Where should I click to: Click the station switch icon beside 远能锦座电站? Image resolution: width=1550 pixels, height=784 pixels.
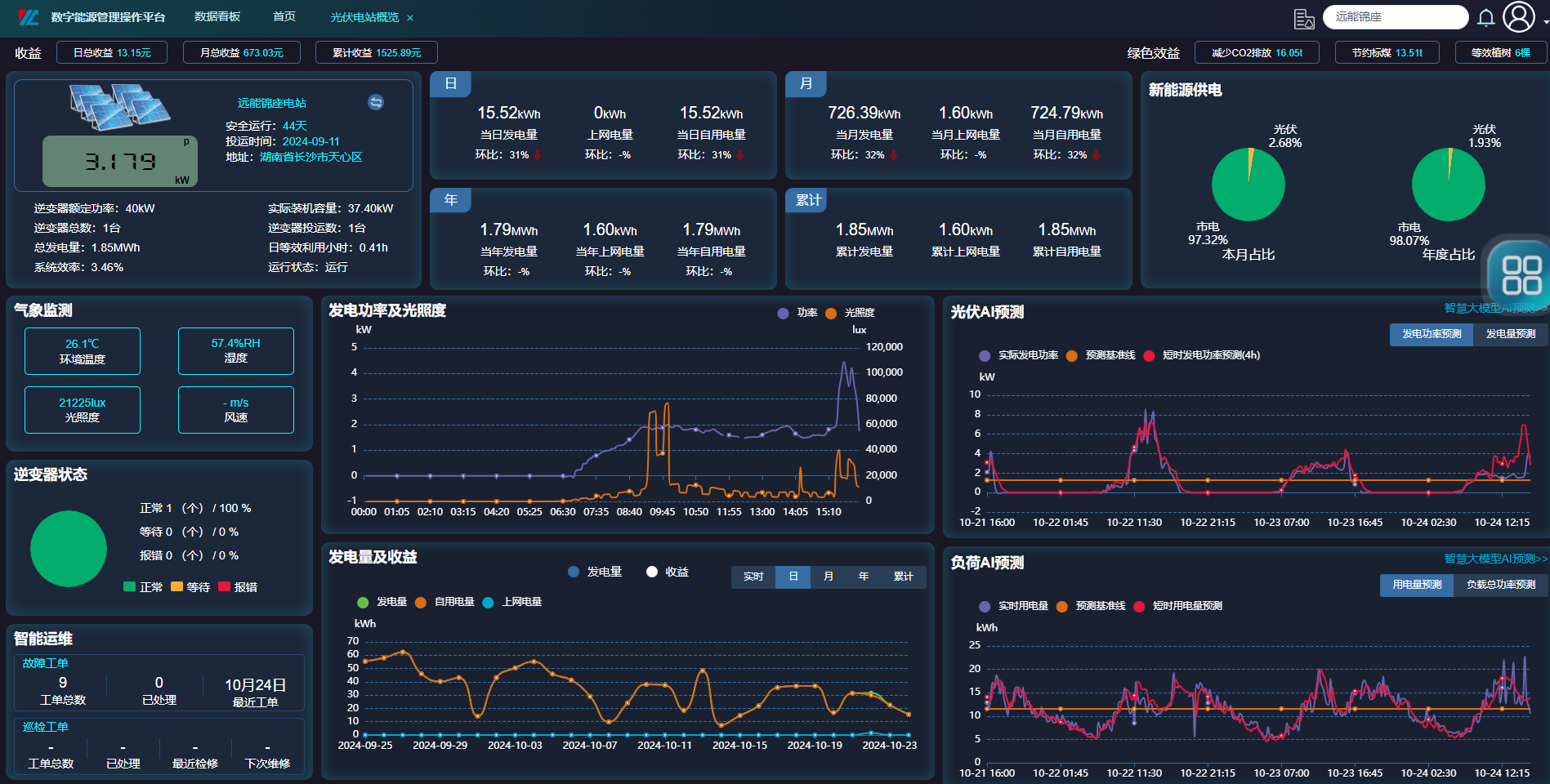pyautogui.click(x=376, y=102)
